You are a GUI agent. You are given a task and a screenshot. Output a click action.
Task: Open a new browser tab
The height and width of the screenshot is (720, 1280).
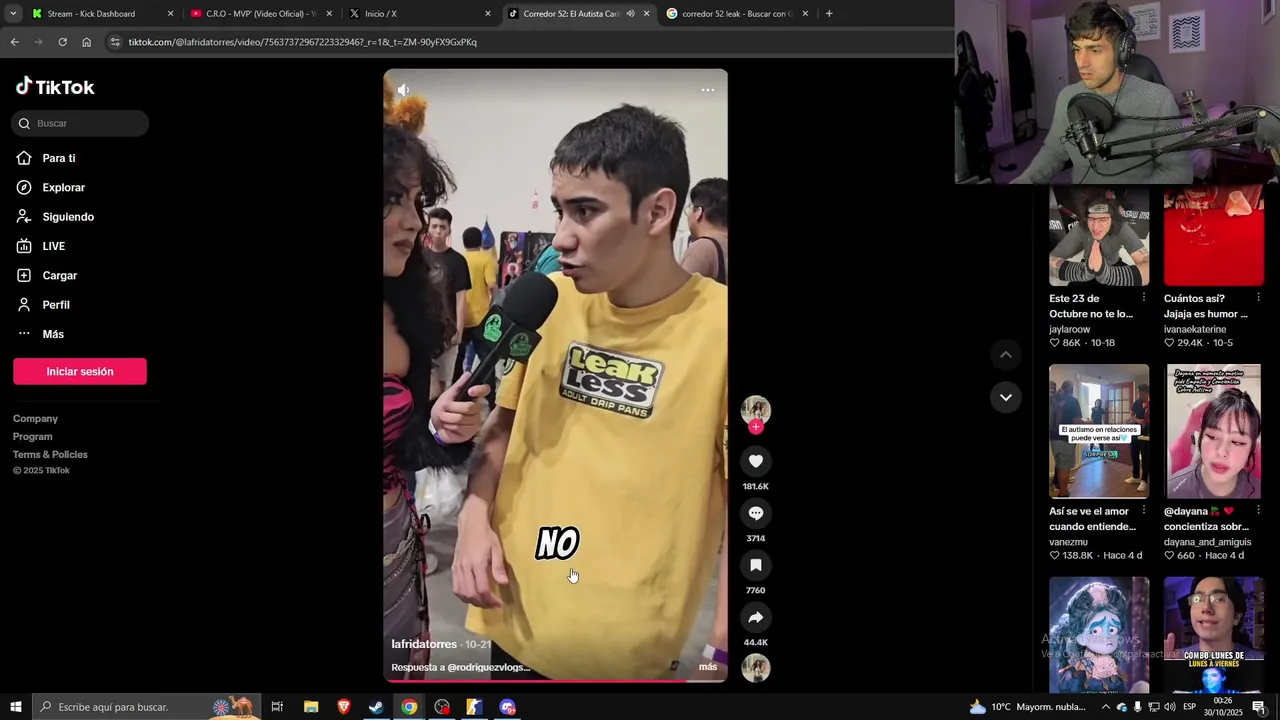click(829, 14)
